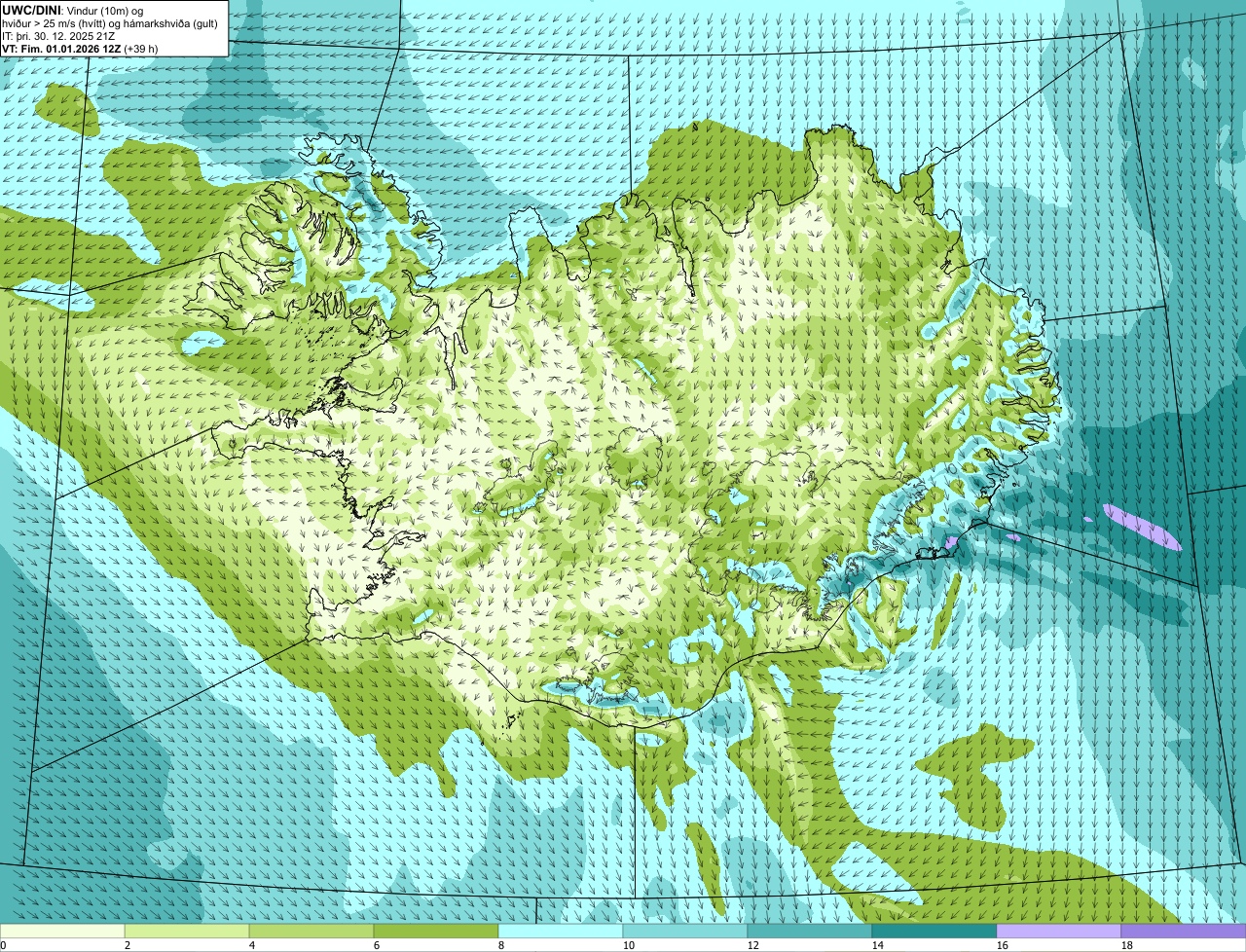Pick the light cyan 8–10 m/s legend swatch
1246x952 pixels.
pos(561,932)
